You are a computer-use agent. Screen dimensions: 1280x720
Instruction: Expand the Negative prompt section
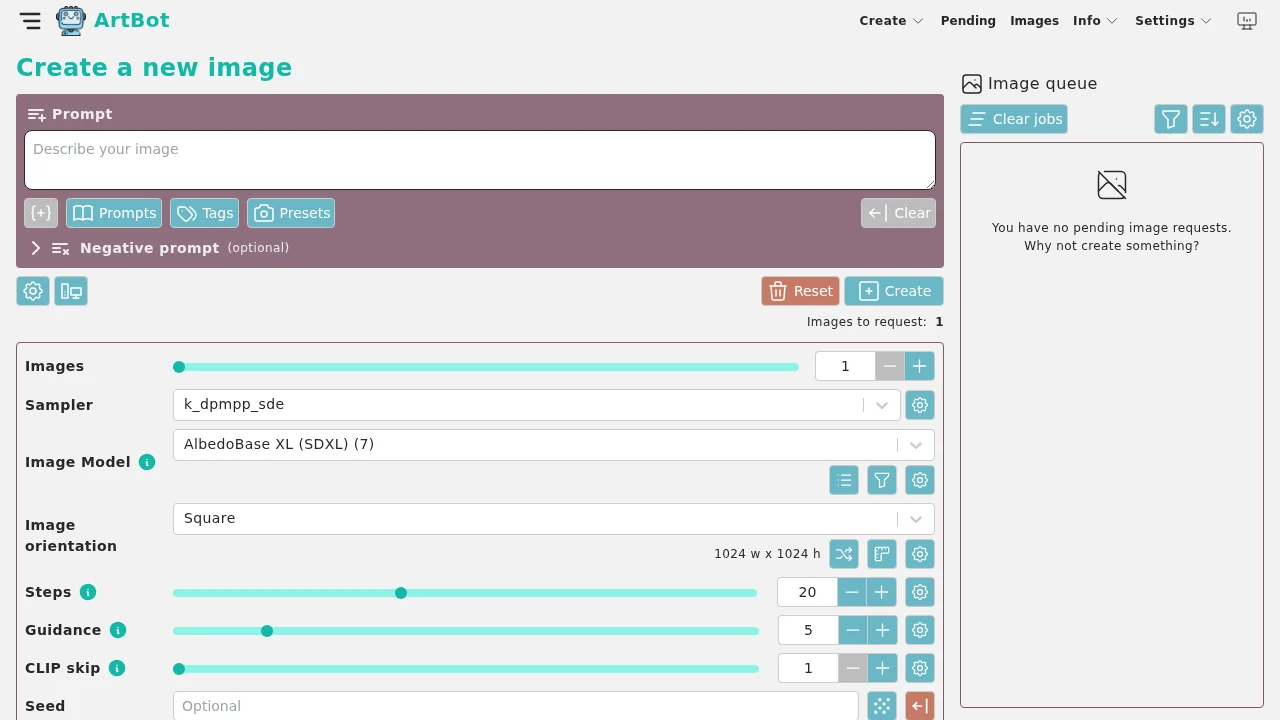pyautogui.click(x=35, y=248)
